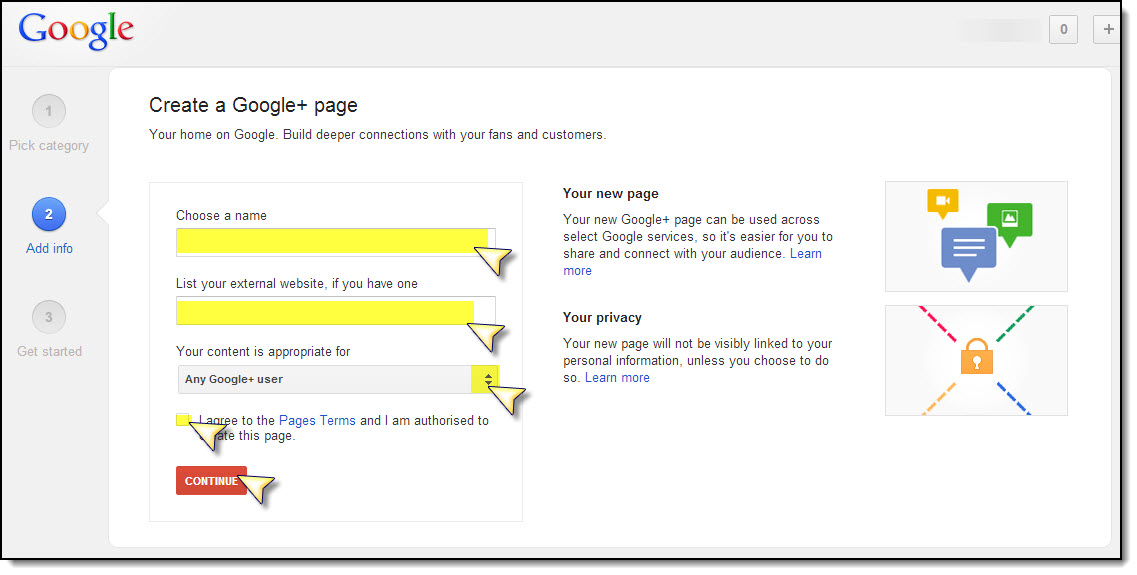Select step 3 Get started circle

point(49,318)
